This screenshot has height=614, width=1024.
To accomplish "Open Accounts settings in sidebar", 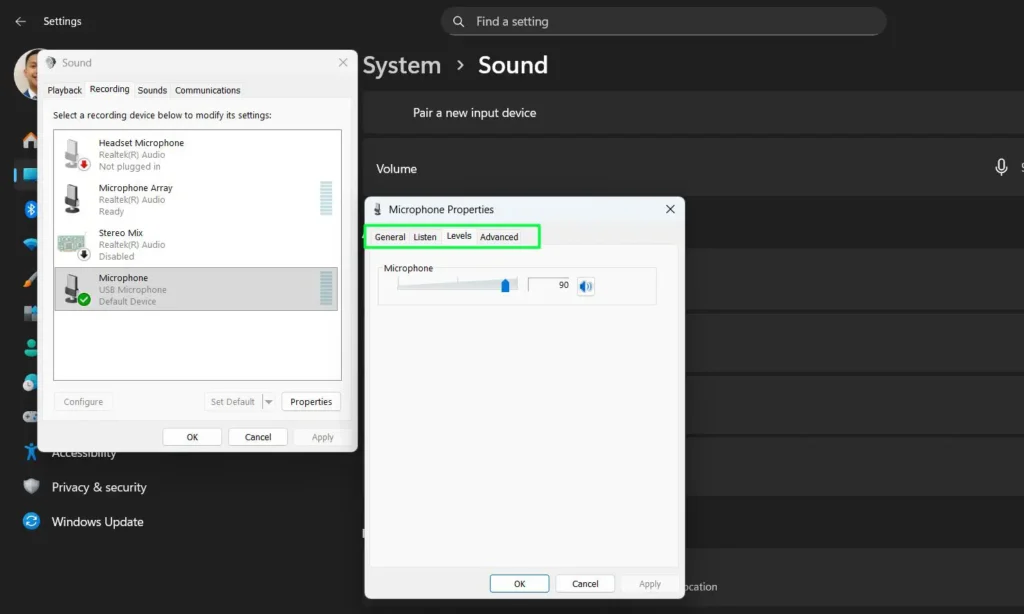I will 30,343.
